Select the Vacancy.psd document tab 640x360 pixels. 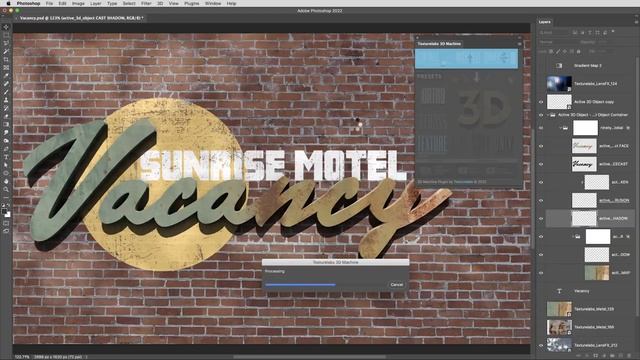coord(81,18)
